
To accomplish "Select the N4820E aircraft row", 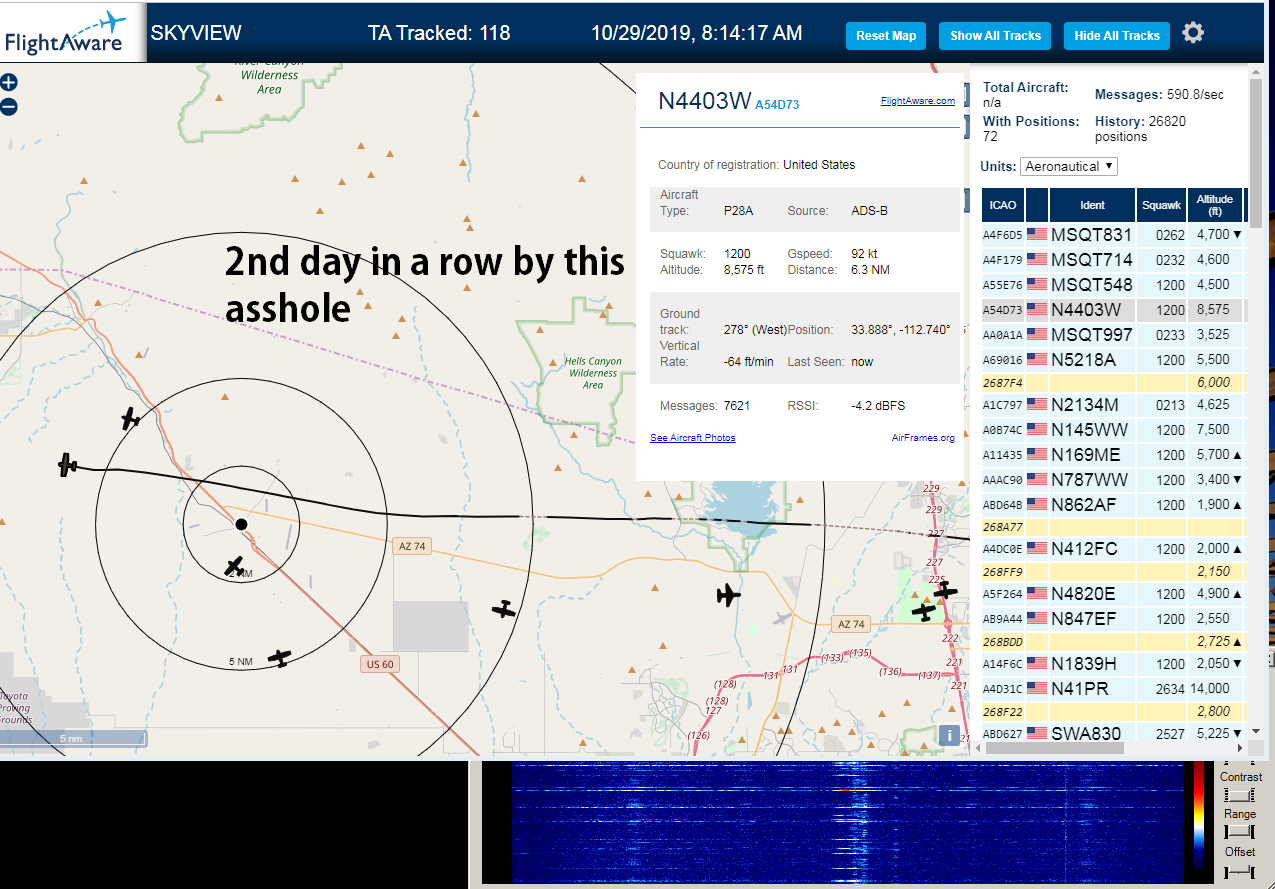I will click(x=1113, y=594).
